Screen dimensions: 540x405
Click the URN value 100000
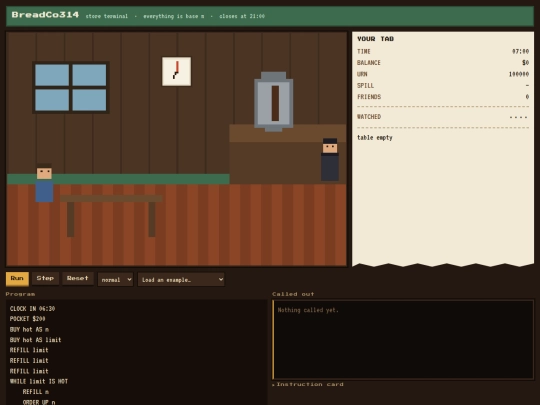pyautogui.click(x=519, y=74)
